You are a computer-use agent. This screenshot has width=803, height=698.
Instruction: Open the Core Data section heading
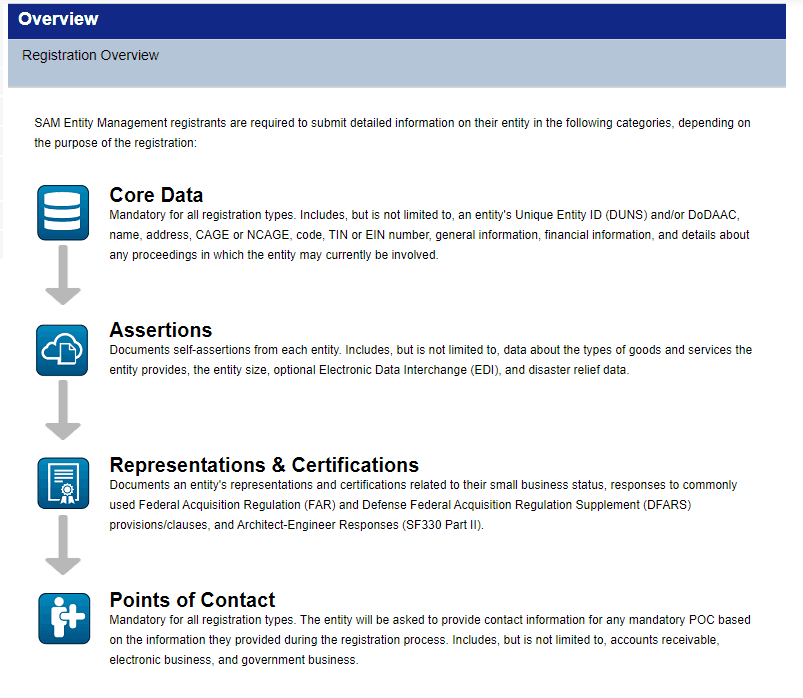pyautogui.click(x=156, y=195)
